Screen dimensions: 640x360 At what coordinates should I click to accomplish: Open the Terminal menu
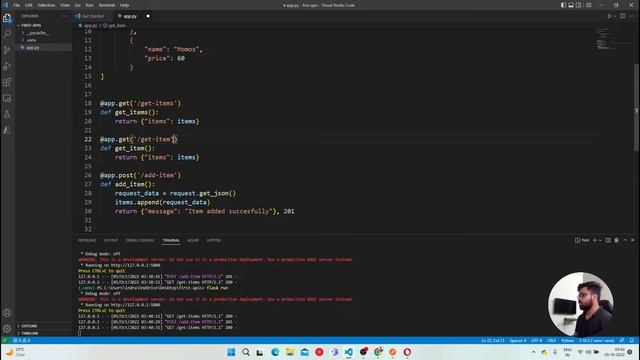point(107,5)
